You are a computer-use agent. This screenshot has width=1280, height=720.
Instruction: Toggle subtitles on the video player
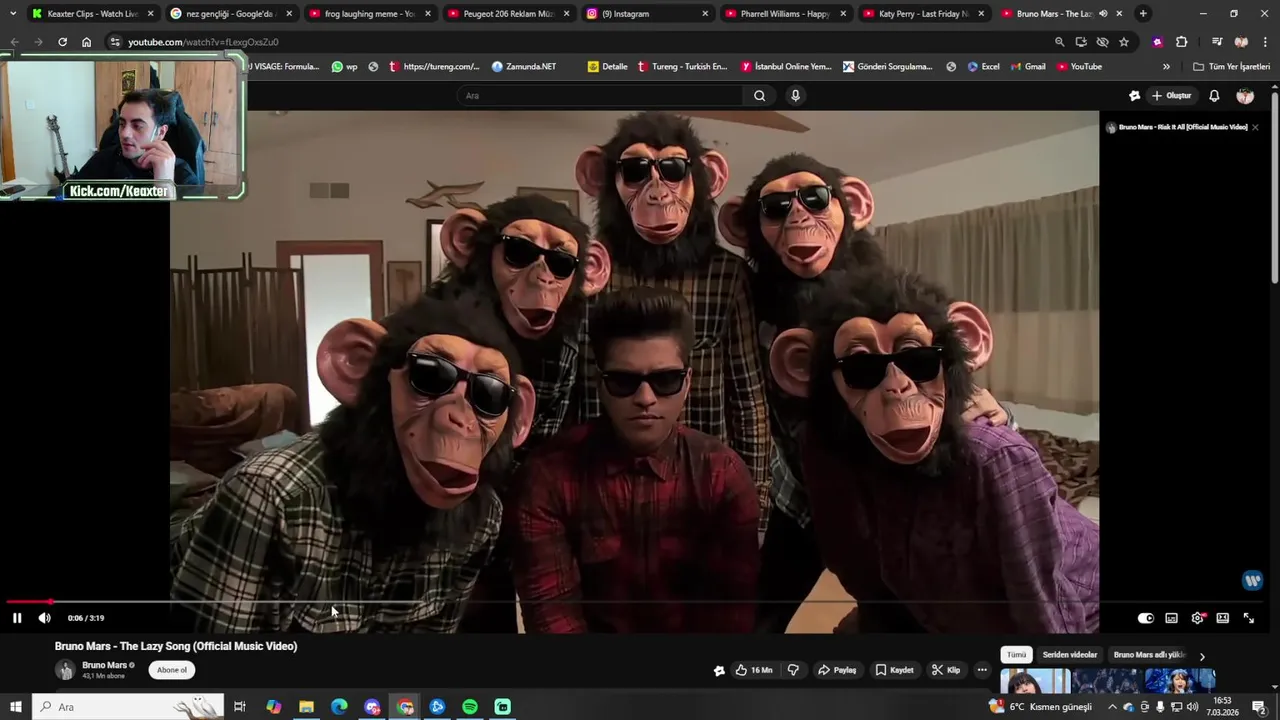pos(1171,618)
